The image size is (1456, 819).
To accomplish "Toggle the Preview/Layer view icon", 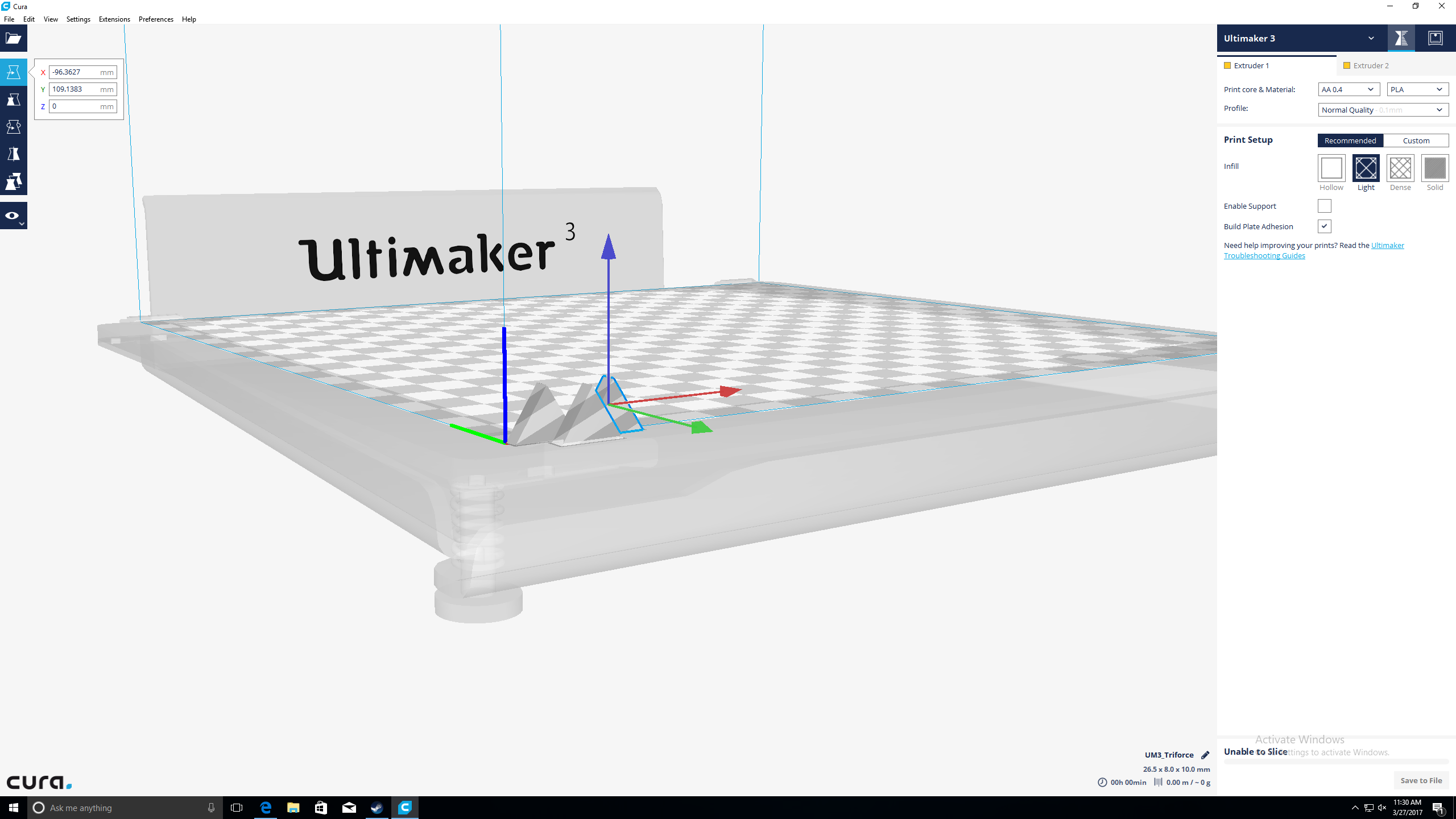I will [x=13, y=216].
